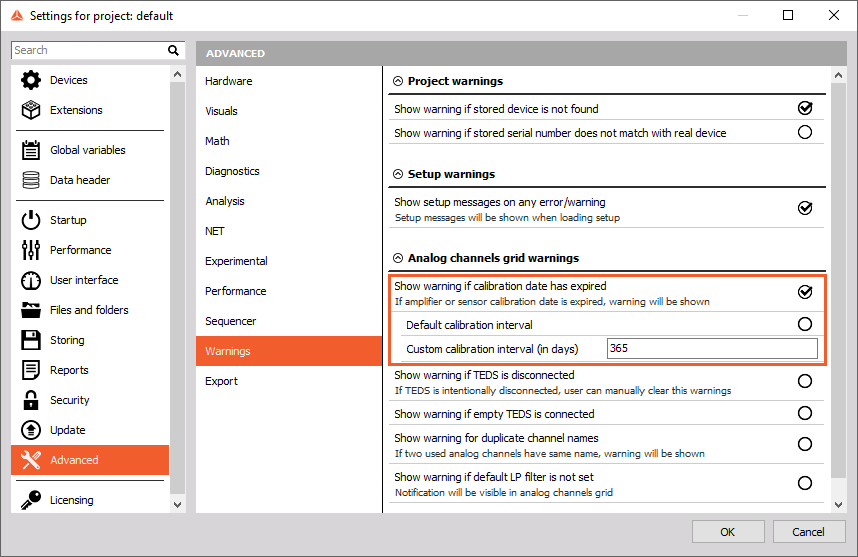
Task: Click the Data header database icon
Action: [x=31, y=180]
